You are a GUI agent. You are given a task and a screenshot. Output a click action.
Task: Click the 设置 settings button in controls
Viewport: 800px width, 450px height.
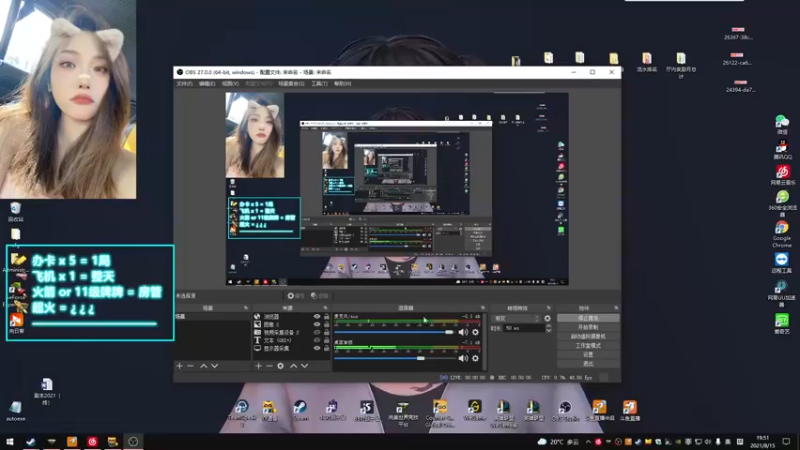(x=588, y=355)
